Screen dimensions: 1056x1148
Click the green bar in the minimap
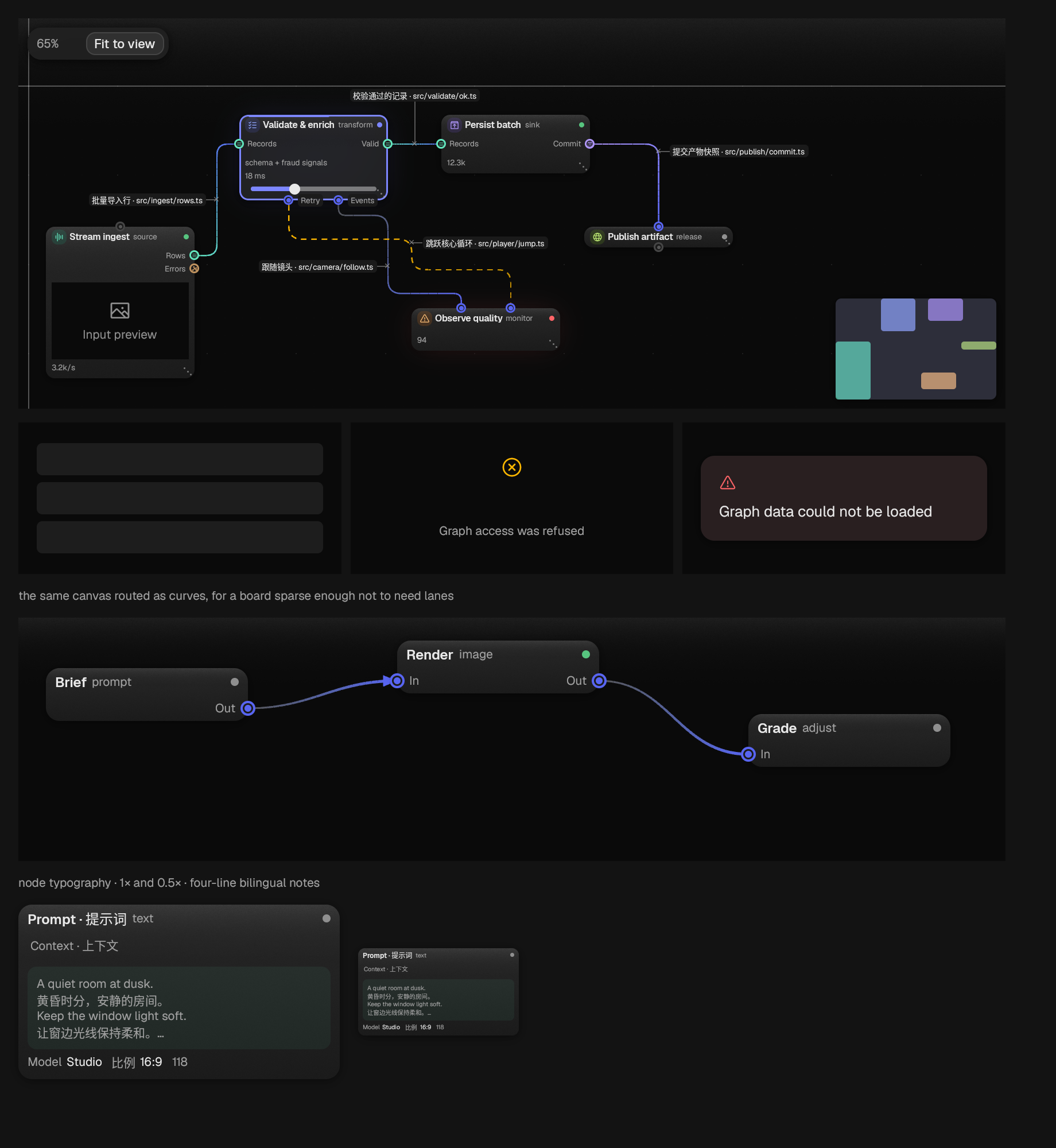tap(979, 346)
